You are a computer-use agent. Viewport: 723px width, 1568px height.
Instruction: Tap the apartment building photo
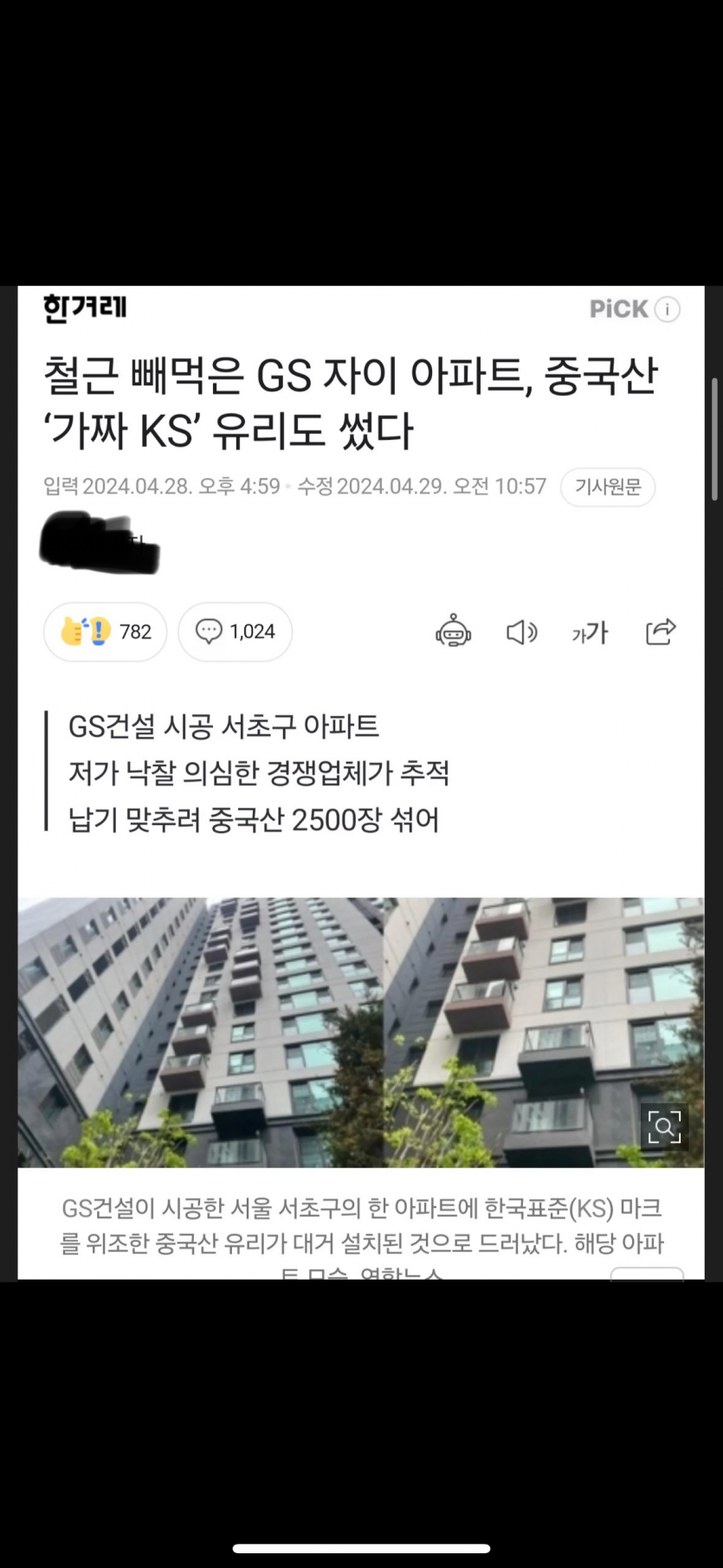coord(361,1032)
